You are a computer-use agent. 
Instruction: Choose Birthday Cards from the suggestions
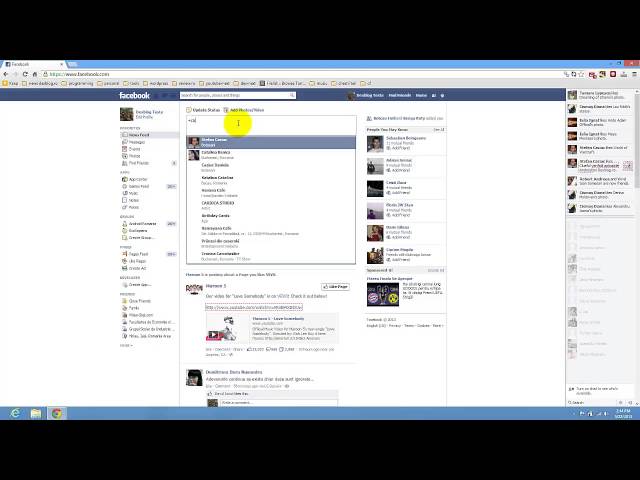[x=271, y=218]
